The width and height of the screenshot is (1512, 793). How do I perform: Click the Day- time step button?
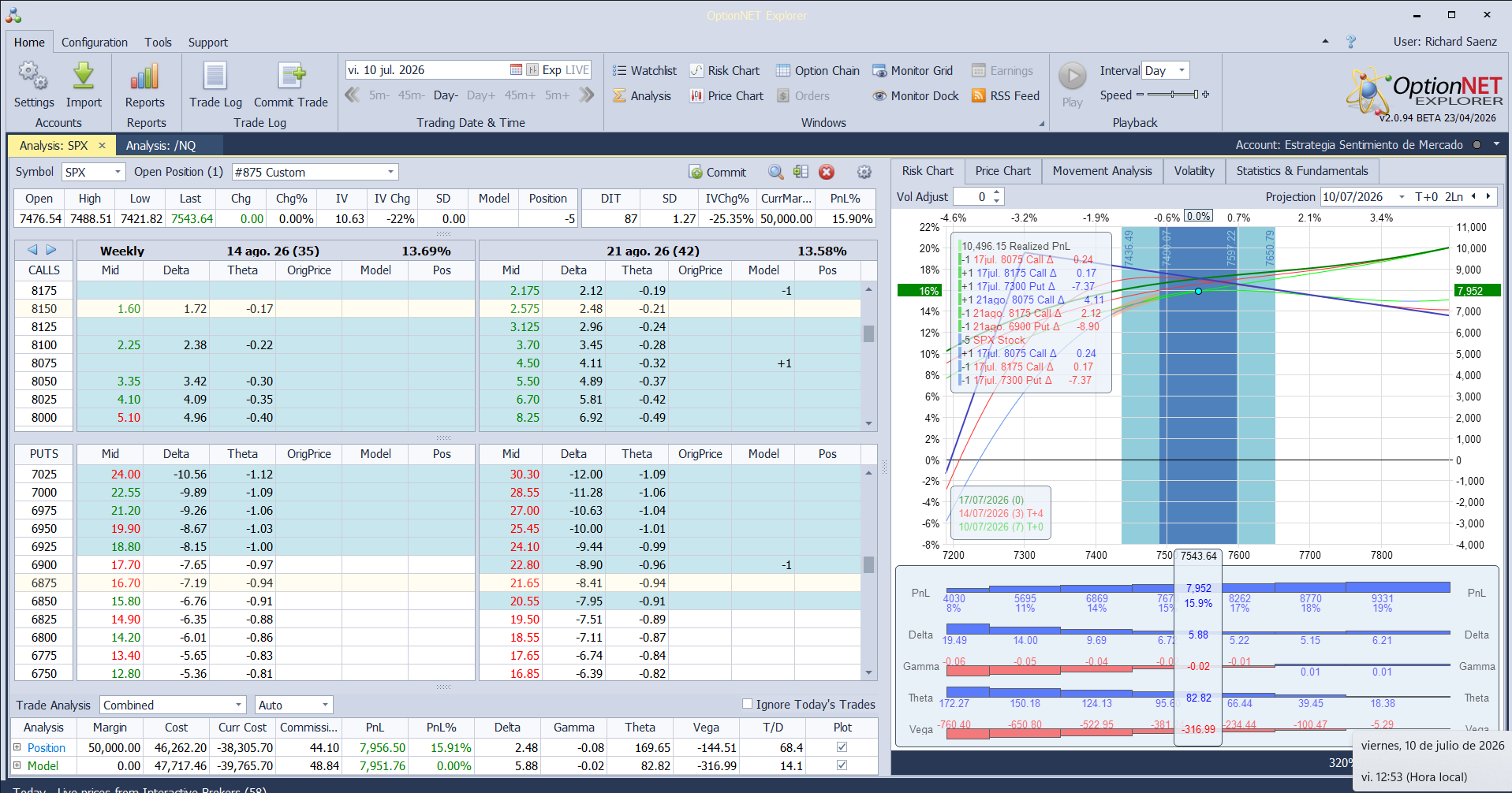446,95
